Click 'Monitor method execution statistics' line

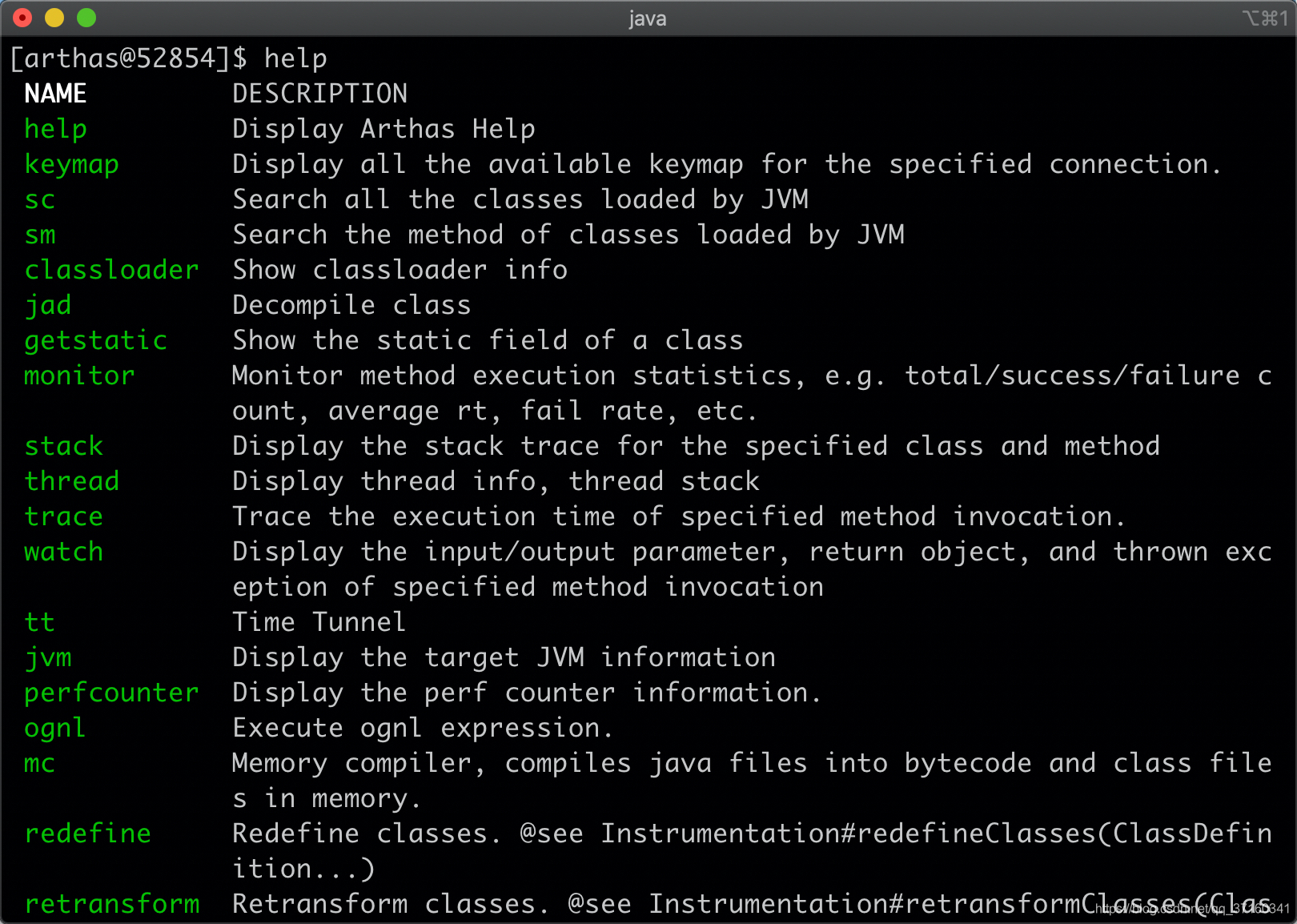pos(753,376)
